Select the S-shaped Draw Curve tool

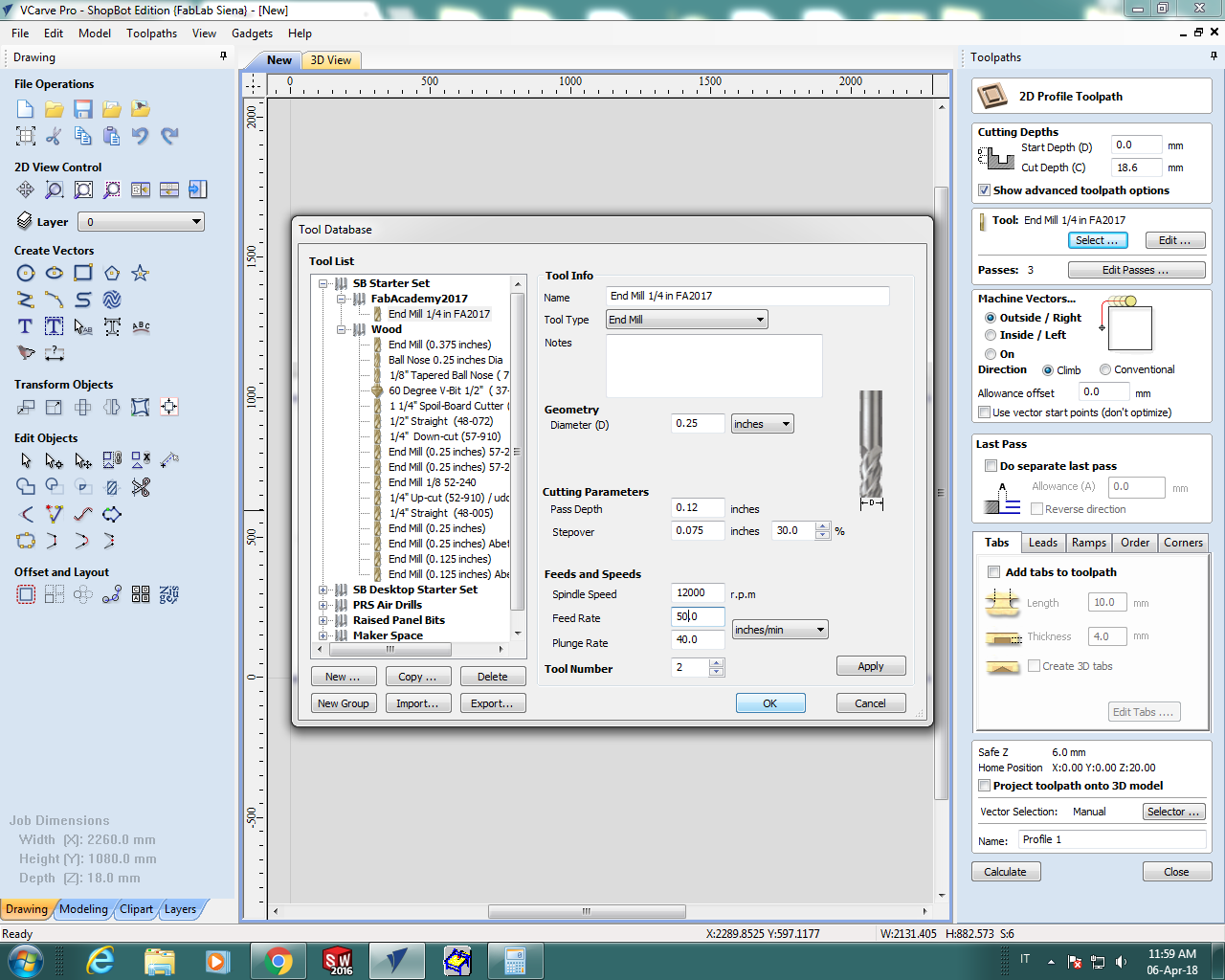coord(83,300)
